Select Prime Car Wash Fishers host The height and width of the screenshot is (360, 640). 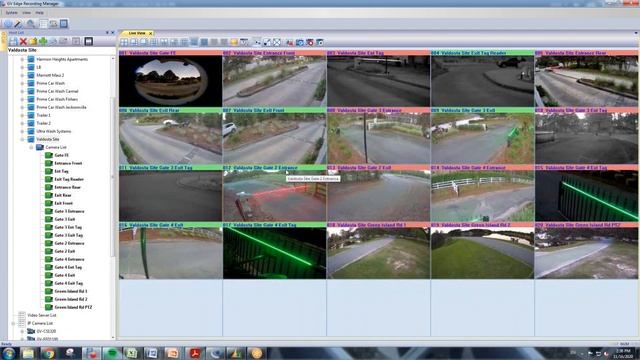(x=57, y=99)
